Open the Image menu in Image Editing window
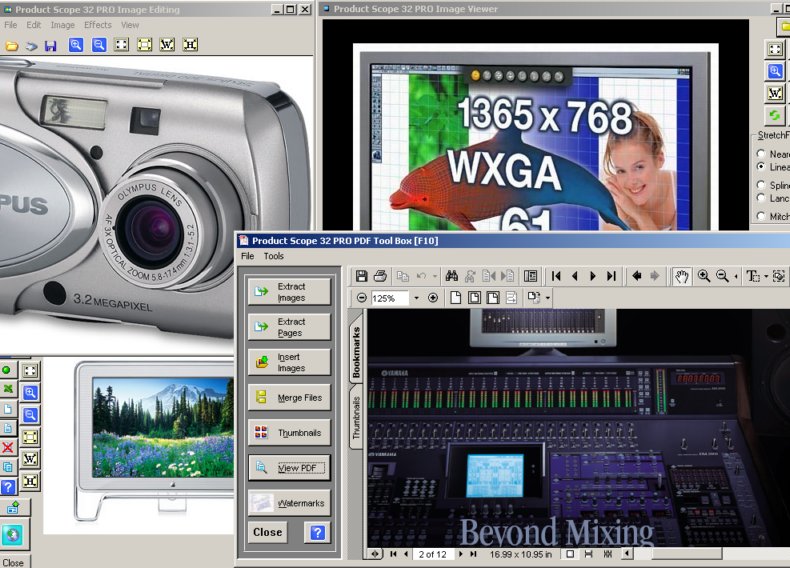Viewport: 790px width, 568px height. pos(62,25)
